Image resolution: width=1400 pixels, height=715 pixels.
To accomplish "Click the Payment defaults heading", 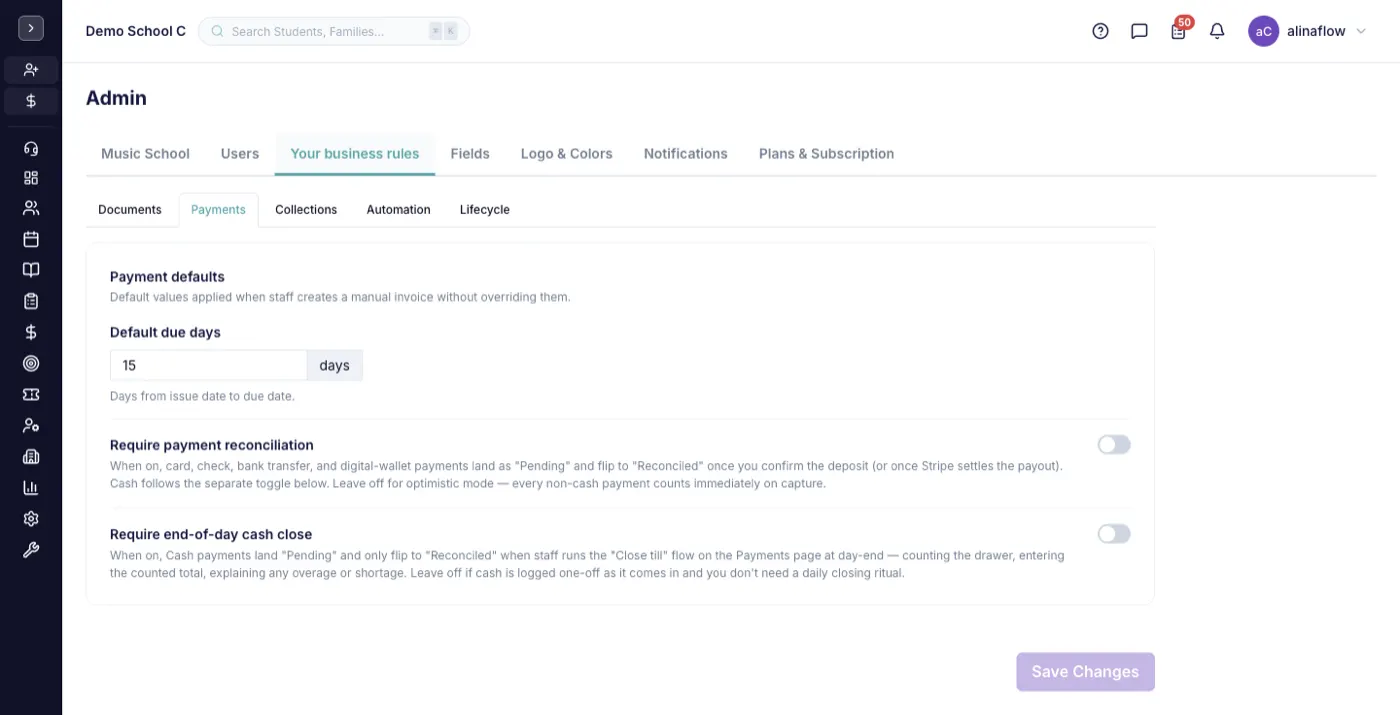I will click(167, 277).
